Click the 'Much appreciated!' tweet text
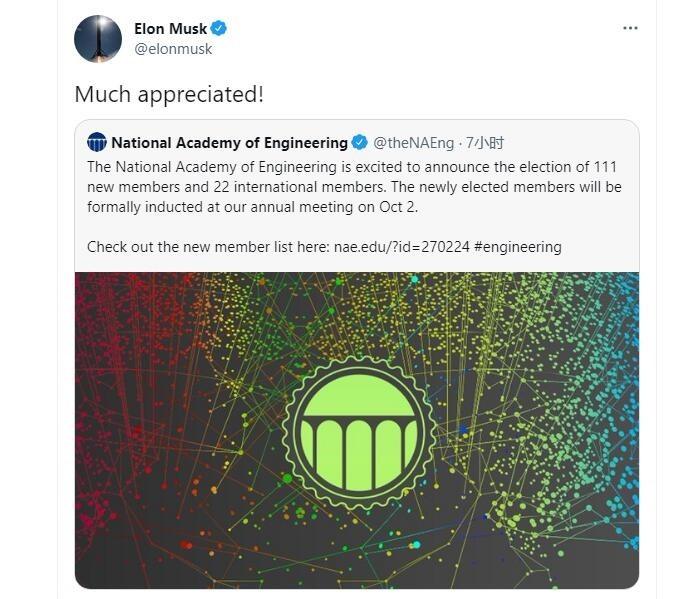The width and height of the screenshot is (682, 599). click(169, 94)
